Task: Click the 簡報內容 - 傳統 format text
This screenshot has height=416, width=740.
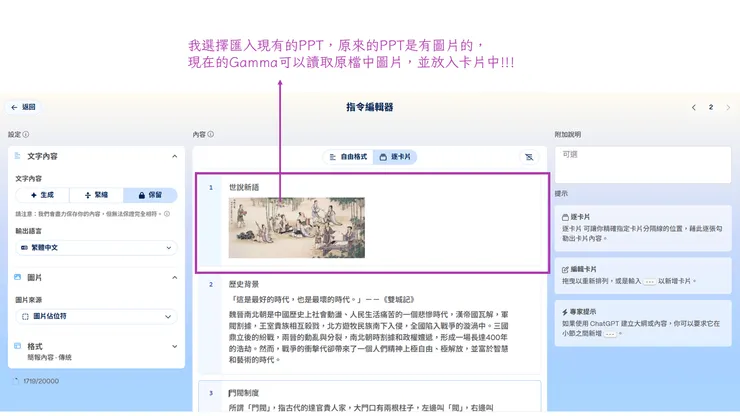Action: [50, 357]
